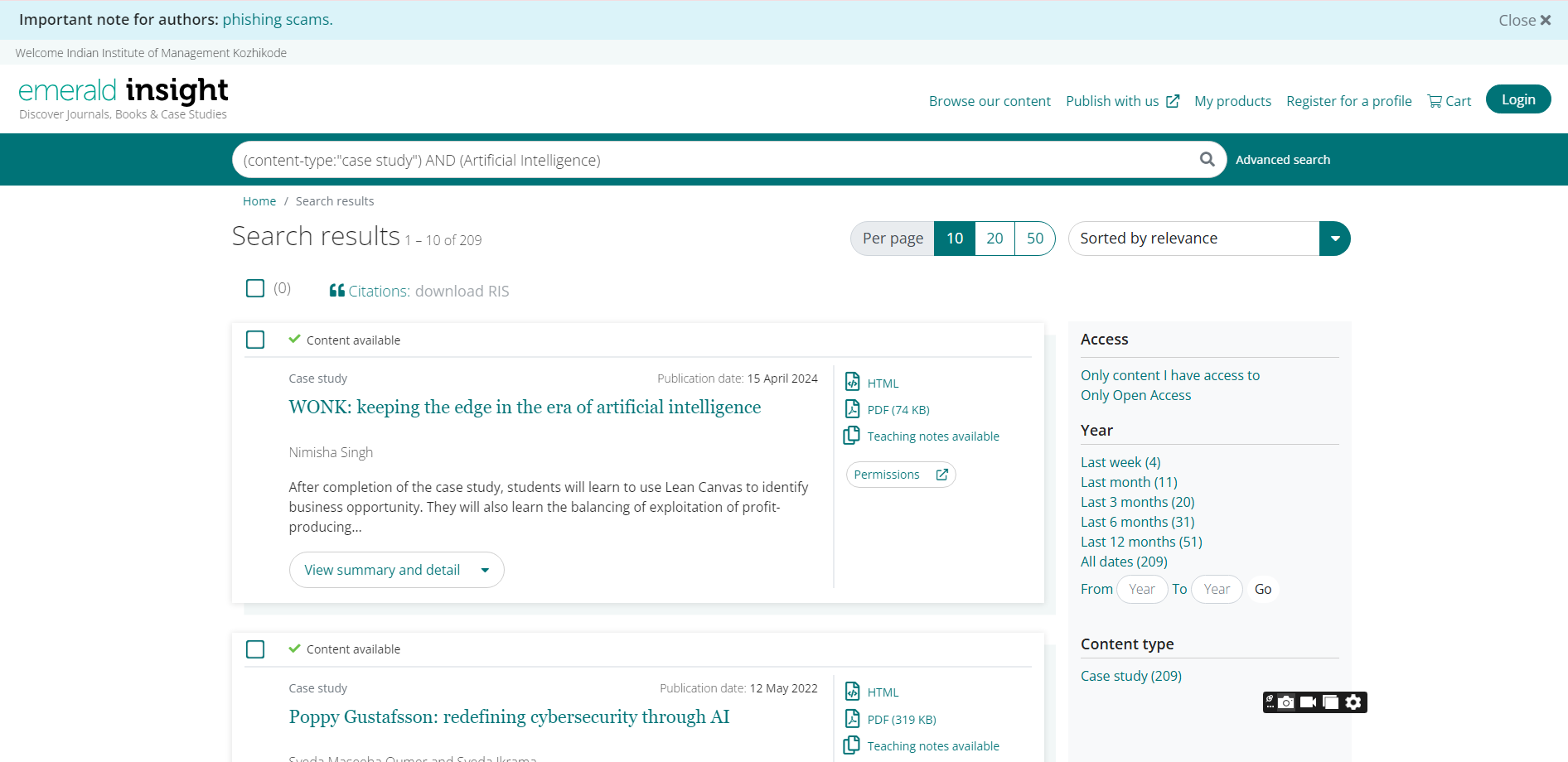
Task: Click the Citations quote icon
Action: 336,291
